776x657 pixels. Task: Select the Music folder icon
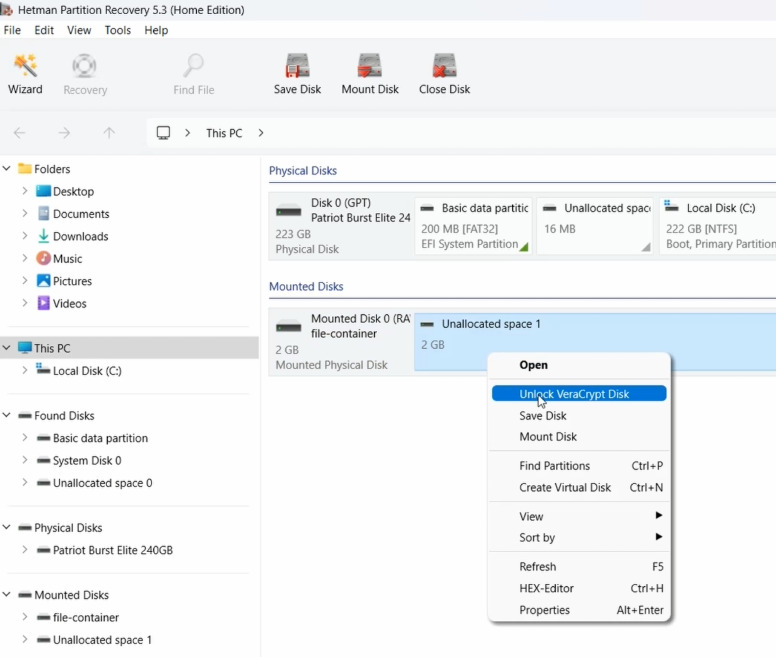point(44,258)
